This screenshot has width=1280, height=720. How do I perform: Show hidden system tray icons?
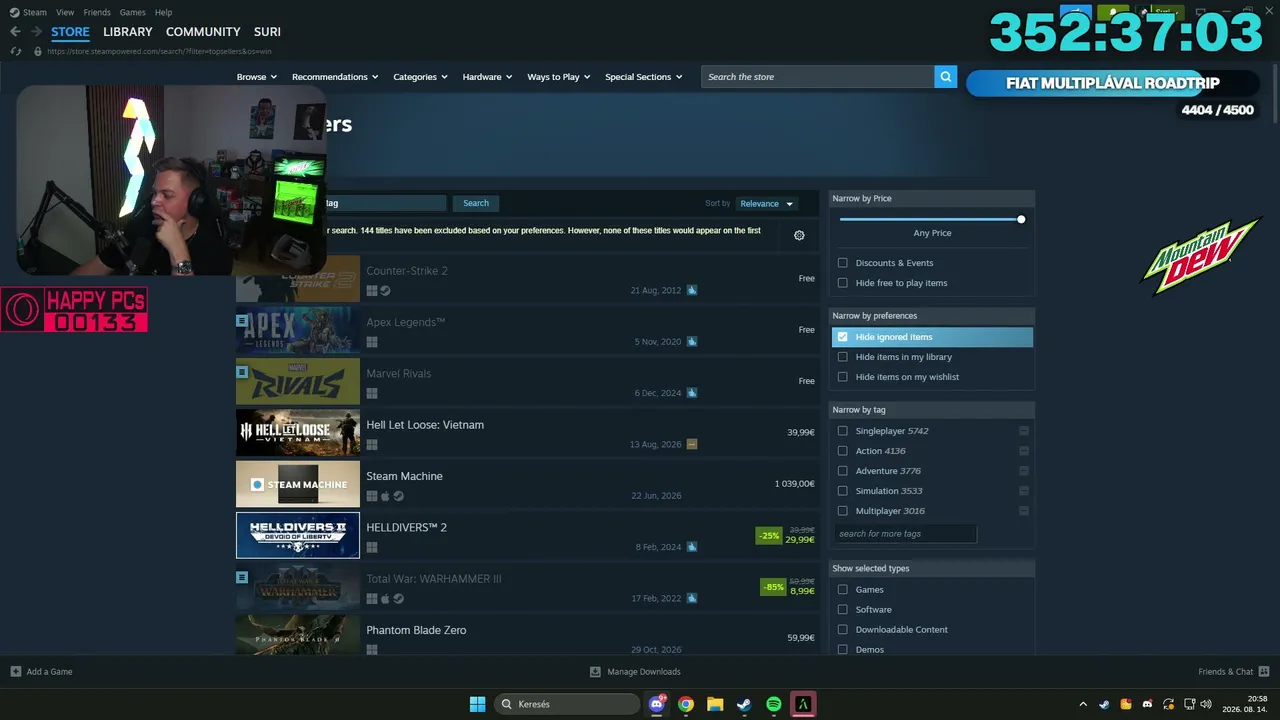pyautogui.click(x=1082, y=704)
